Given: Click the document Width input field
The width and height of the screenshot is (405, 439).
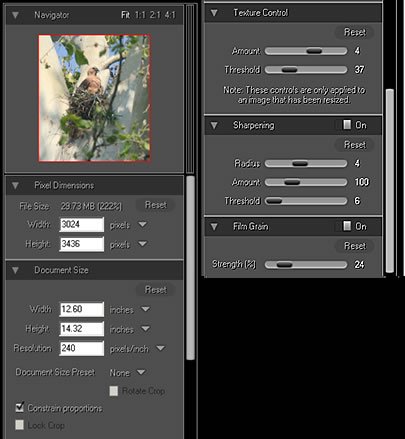Looking at the screenshot, I should click(x=82, y=309).
